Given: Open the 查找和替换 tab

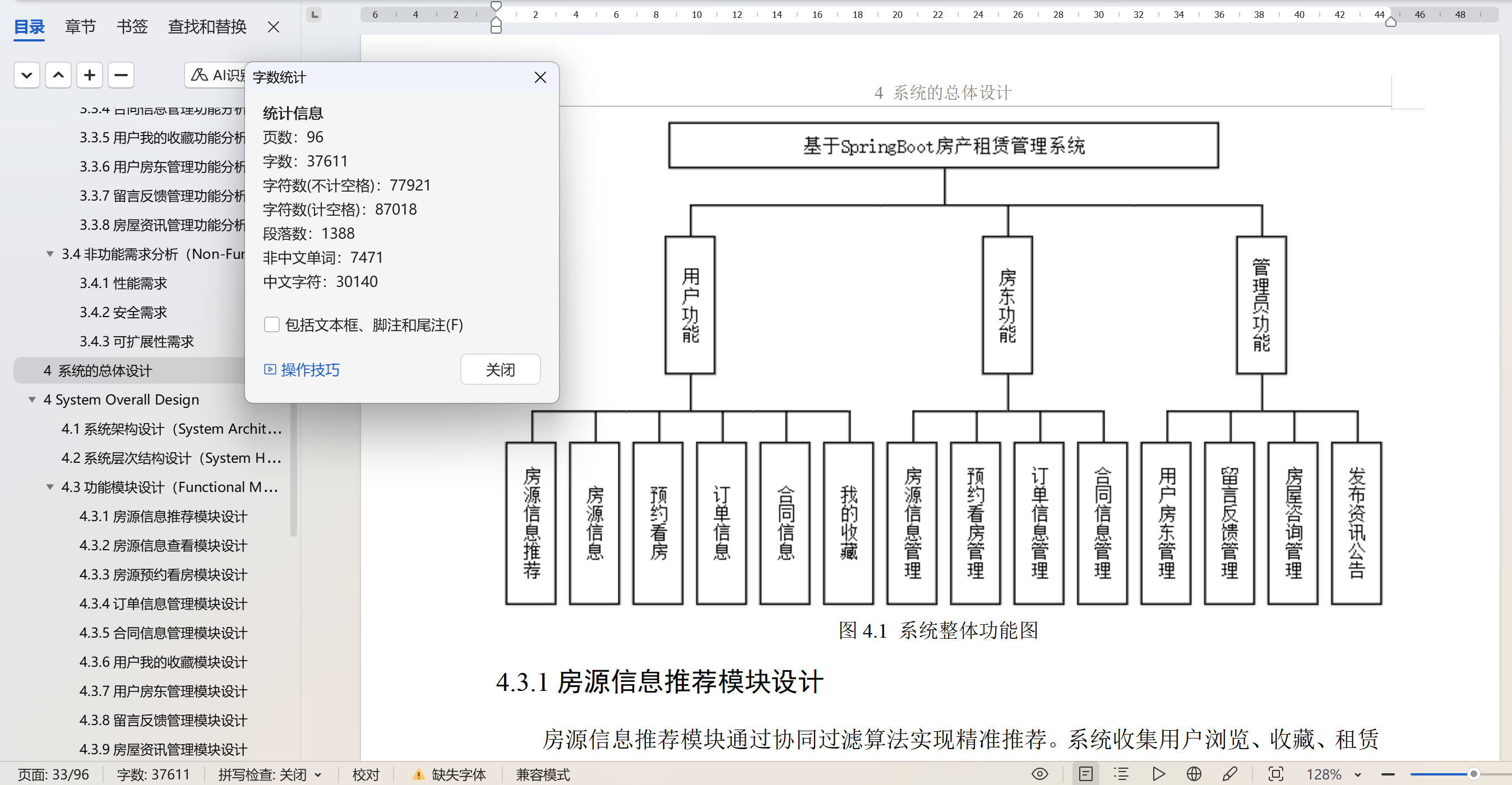Looking at the screenshot, I should 207,26.
